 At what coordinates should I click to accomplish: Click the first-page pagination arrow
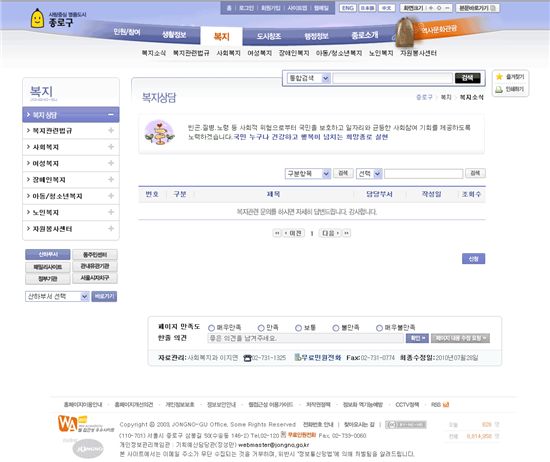(277, 233)
